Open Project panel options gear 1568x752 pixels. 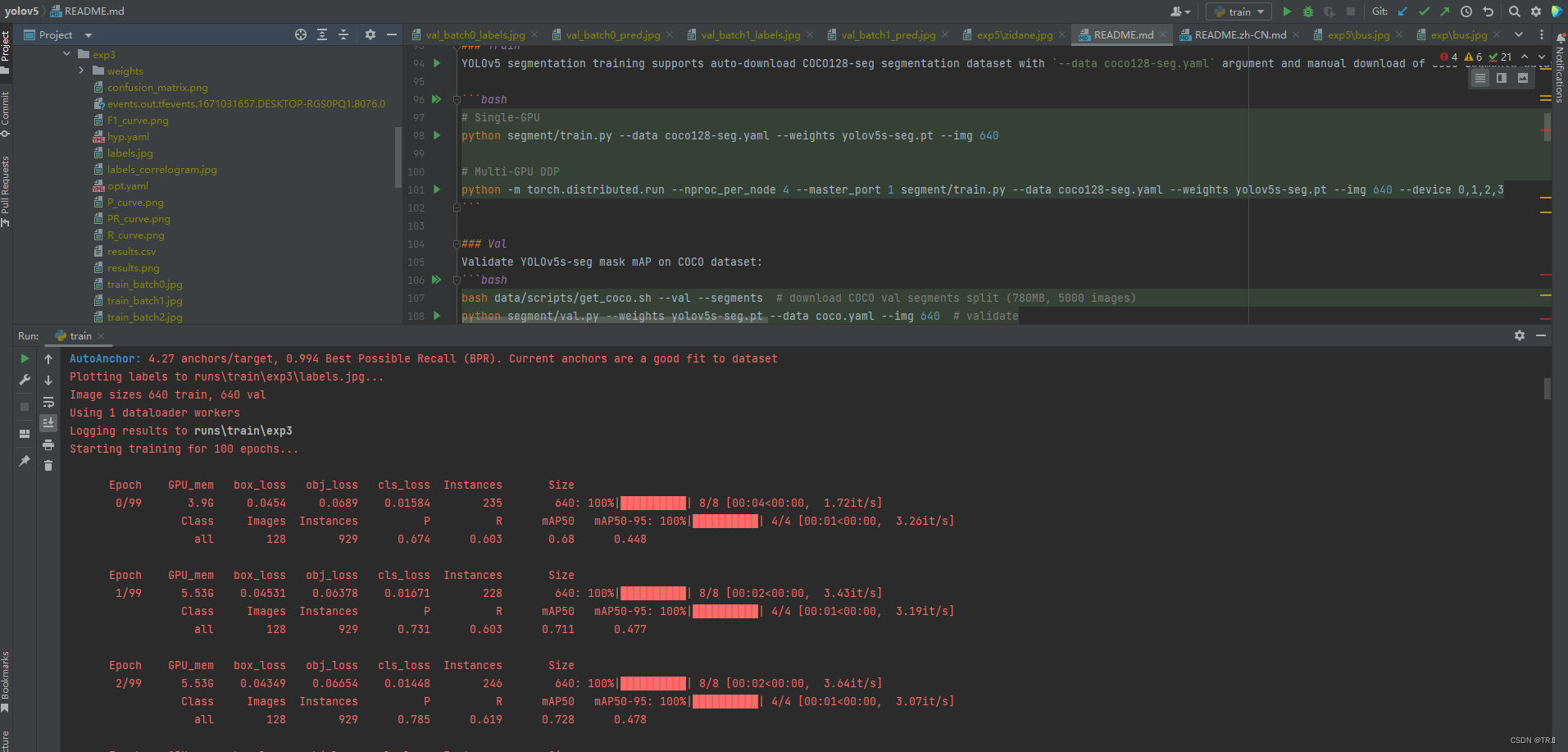point(370,34)
